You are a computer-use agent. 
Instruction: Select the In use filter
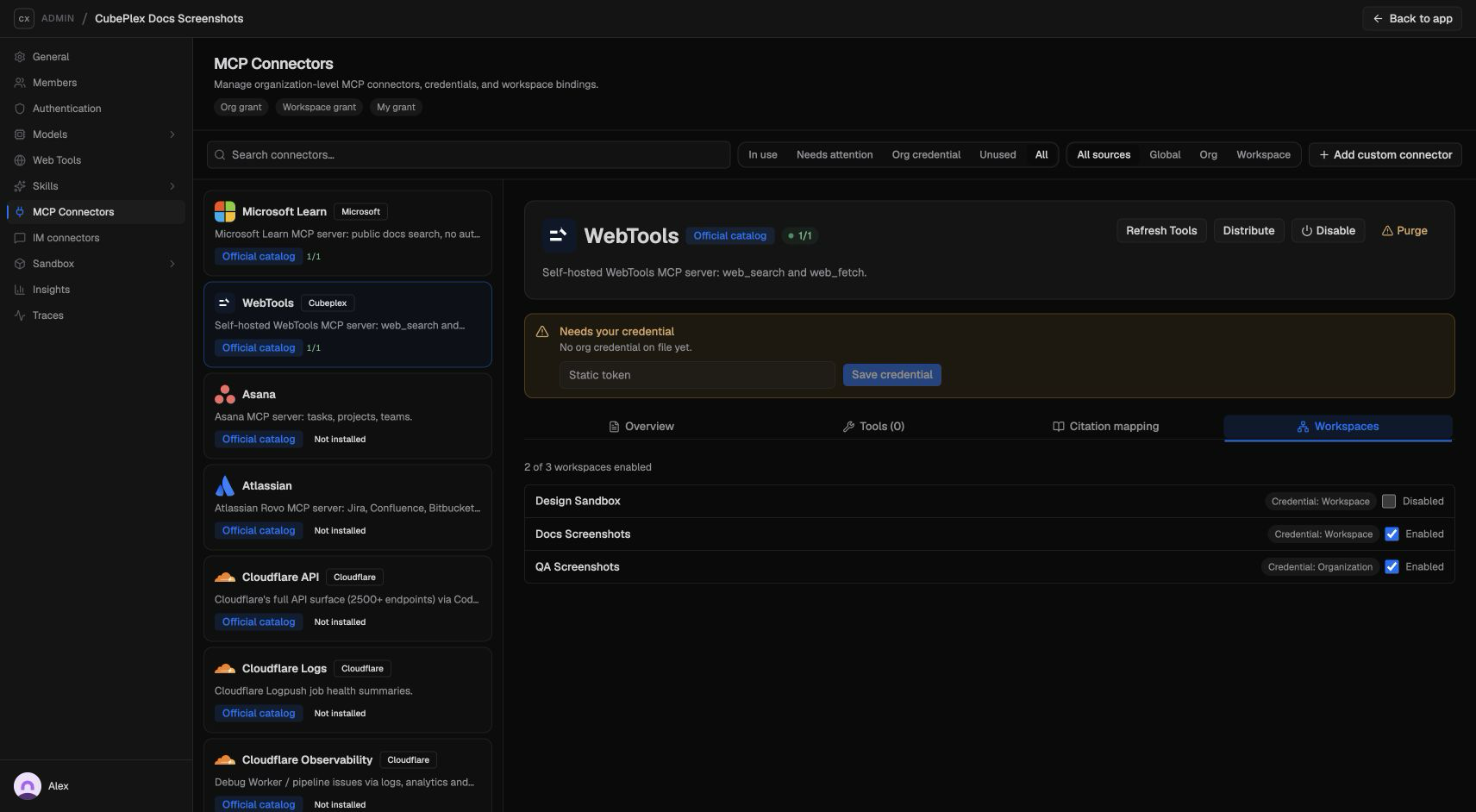(x=763, y=155)
